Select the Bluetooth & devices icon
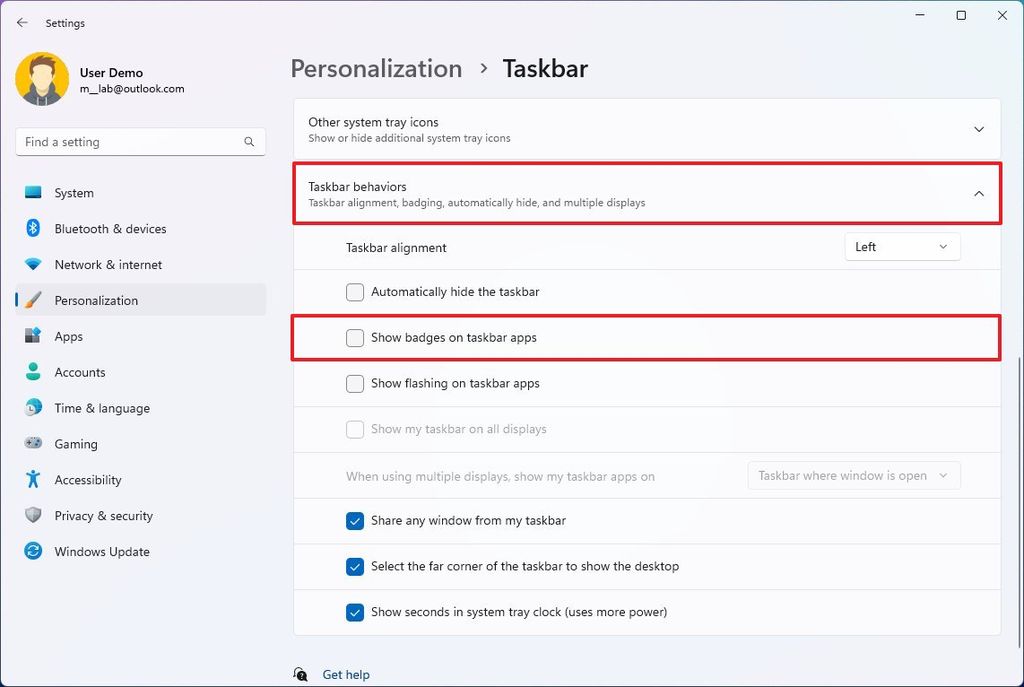The height and width of the screenshot is (687, 1024). 34,228
